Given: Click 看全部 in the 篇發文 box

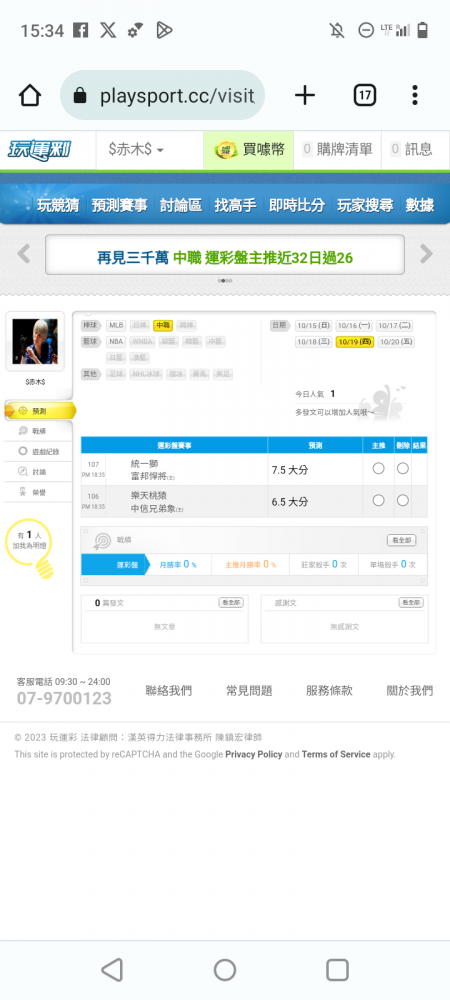Looking at the screenshot, I should point(231,603).
